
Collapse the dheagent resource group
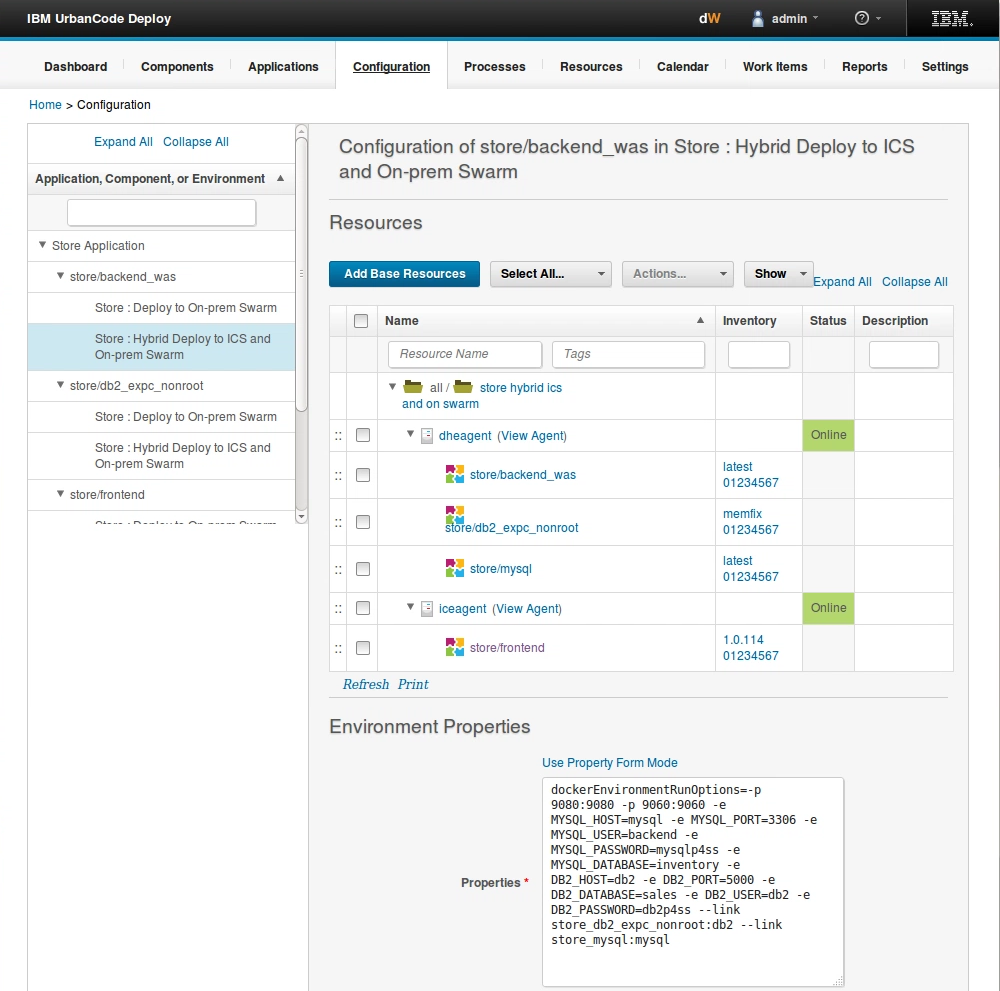click(x=411, y=434)
